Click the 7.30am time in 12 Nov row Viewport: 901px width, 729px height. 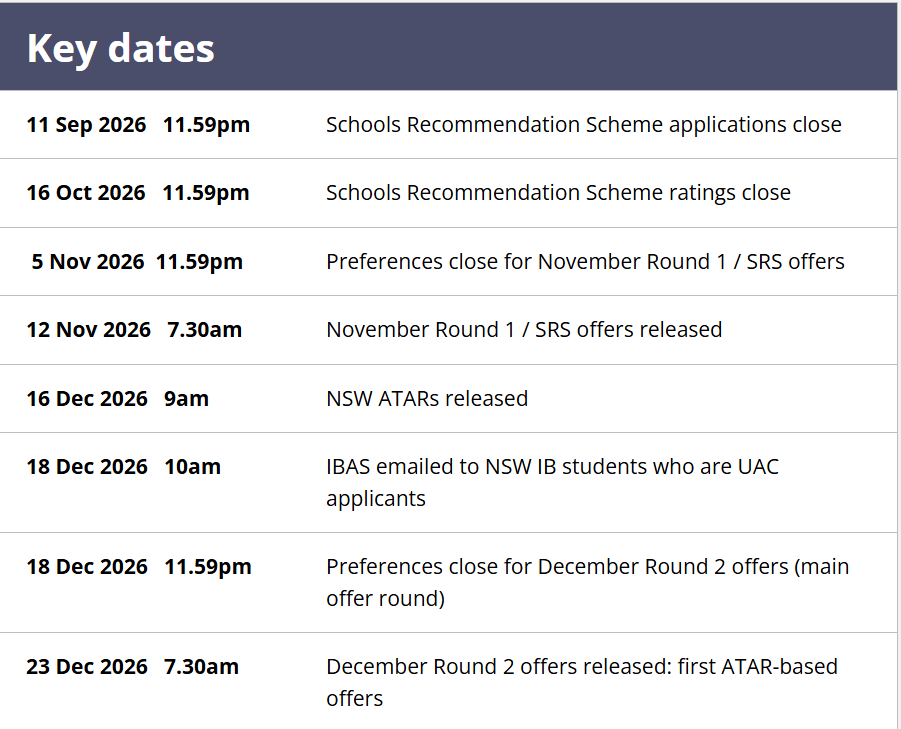pos(205,330)
